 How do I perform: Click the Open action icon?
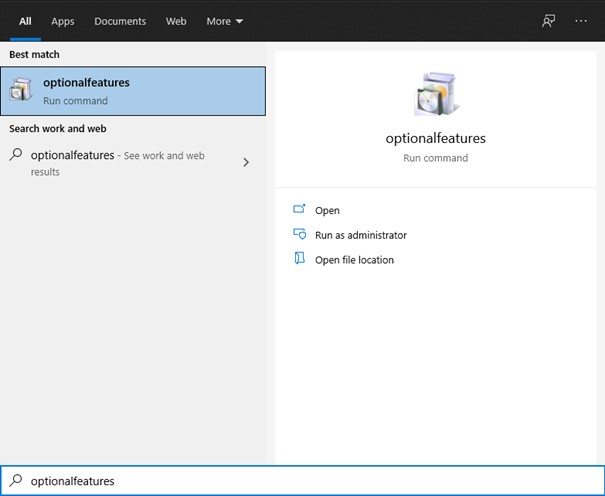299,209
